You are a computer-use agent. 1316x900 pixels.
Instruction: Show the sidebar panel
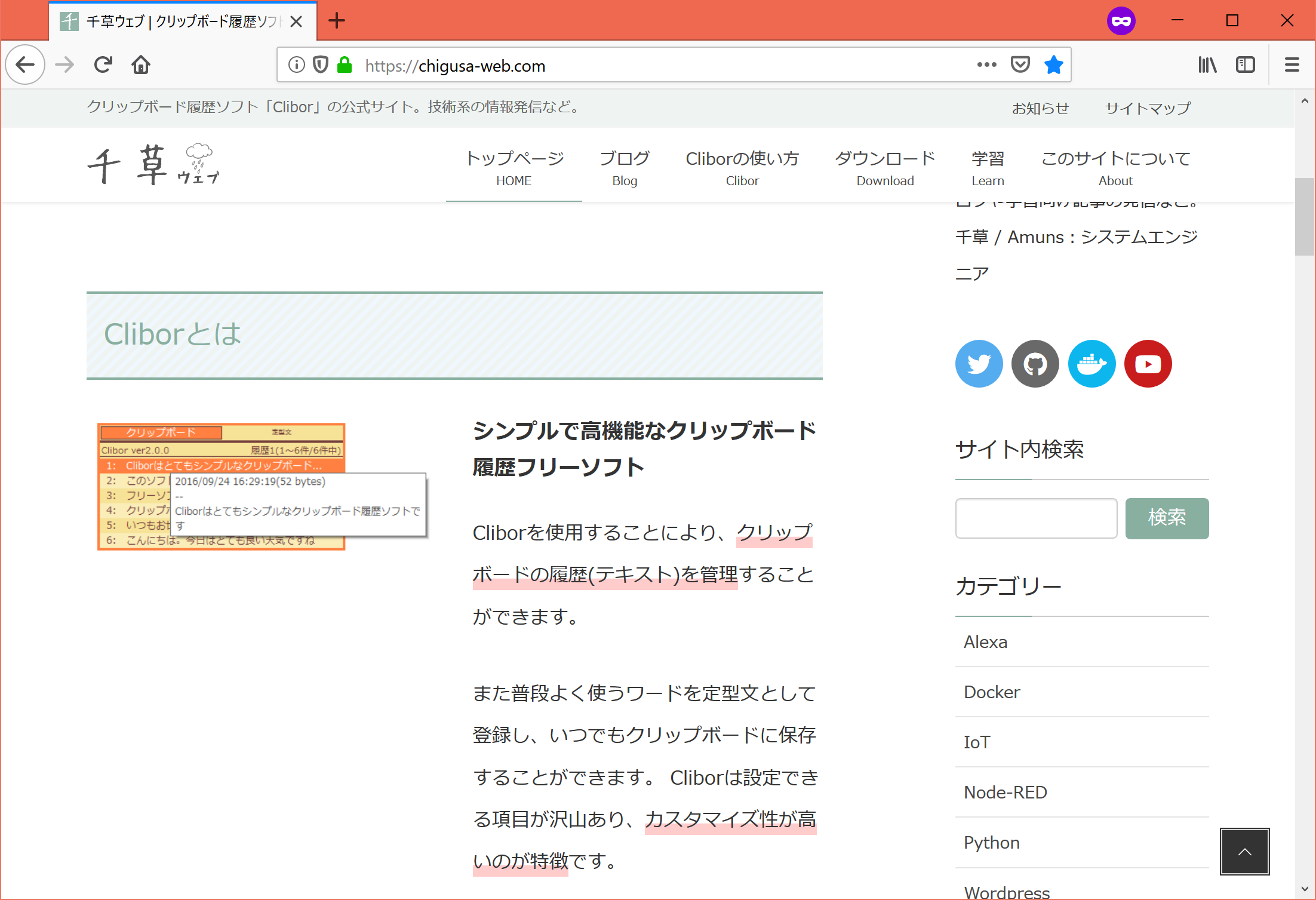1246,64
